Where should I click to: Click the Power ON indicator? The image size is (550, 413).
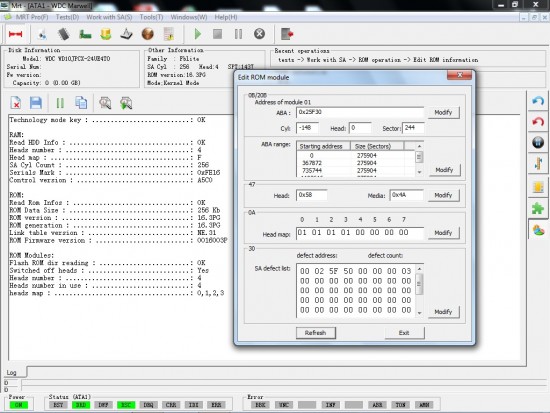click(19, 405)
